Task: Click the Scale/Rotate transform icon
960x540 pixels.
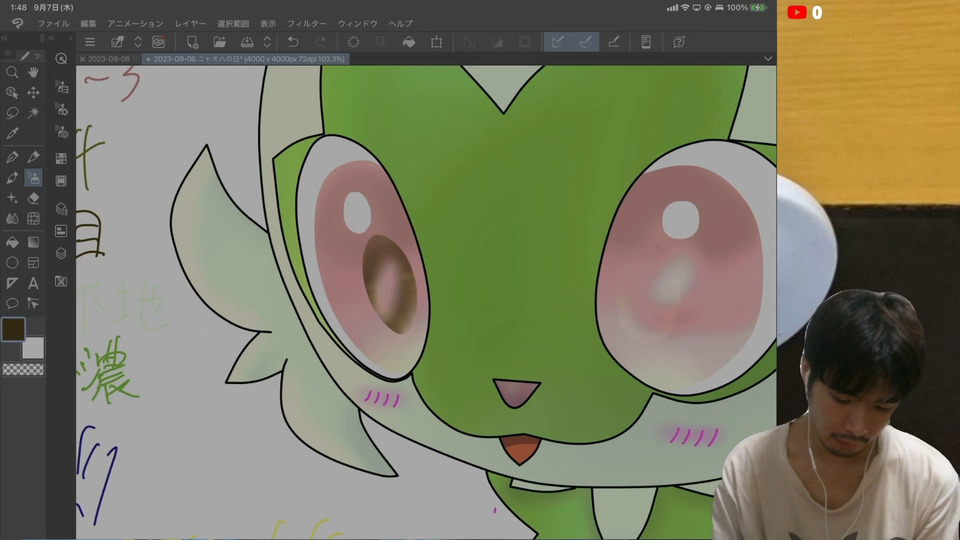Action: pos(436,42)
